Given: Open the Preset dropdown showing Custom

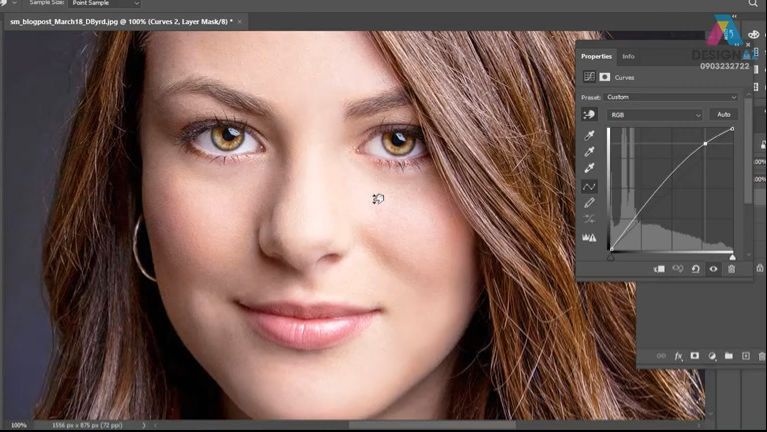Looking at the screenshot, I should tap(671, 97).
